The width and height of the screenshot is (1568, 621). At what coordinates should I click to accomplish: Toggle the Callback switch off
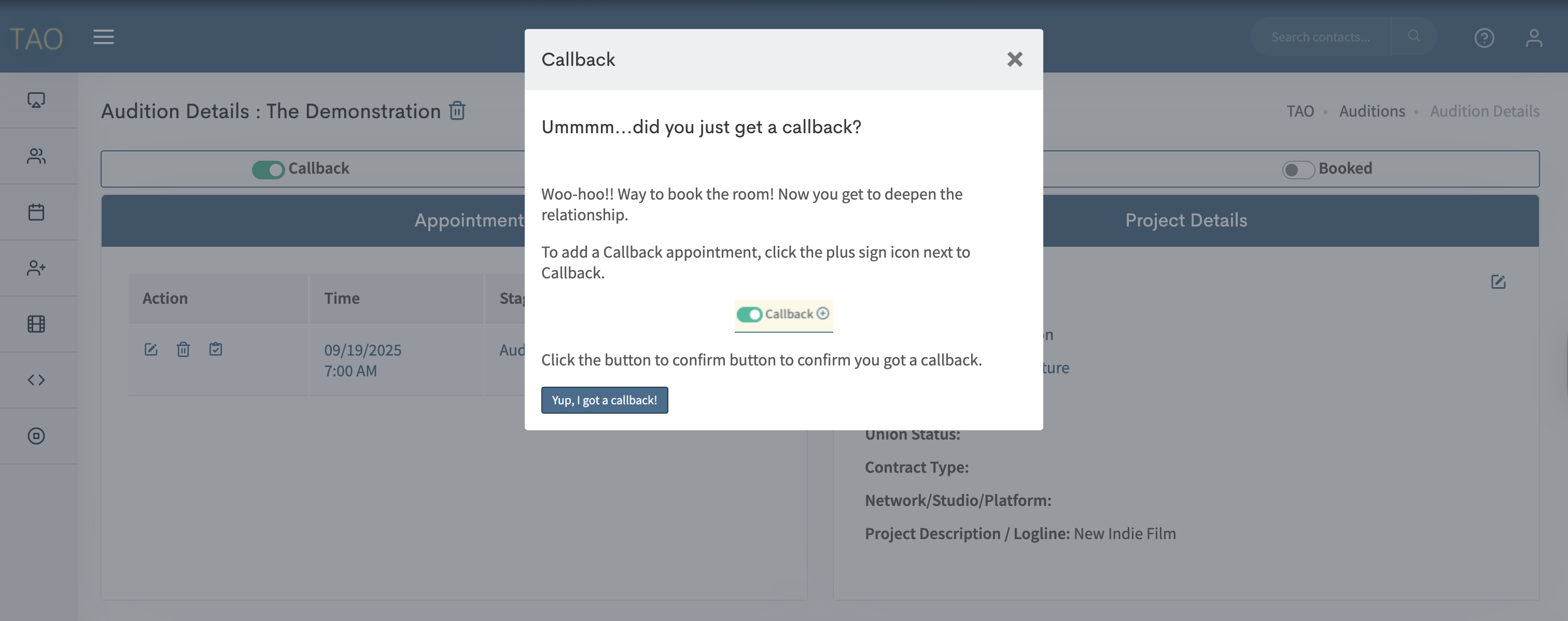click(268, 169)
